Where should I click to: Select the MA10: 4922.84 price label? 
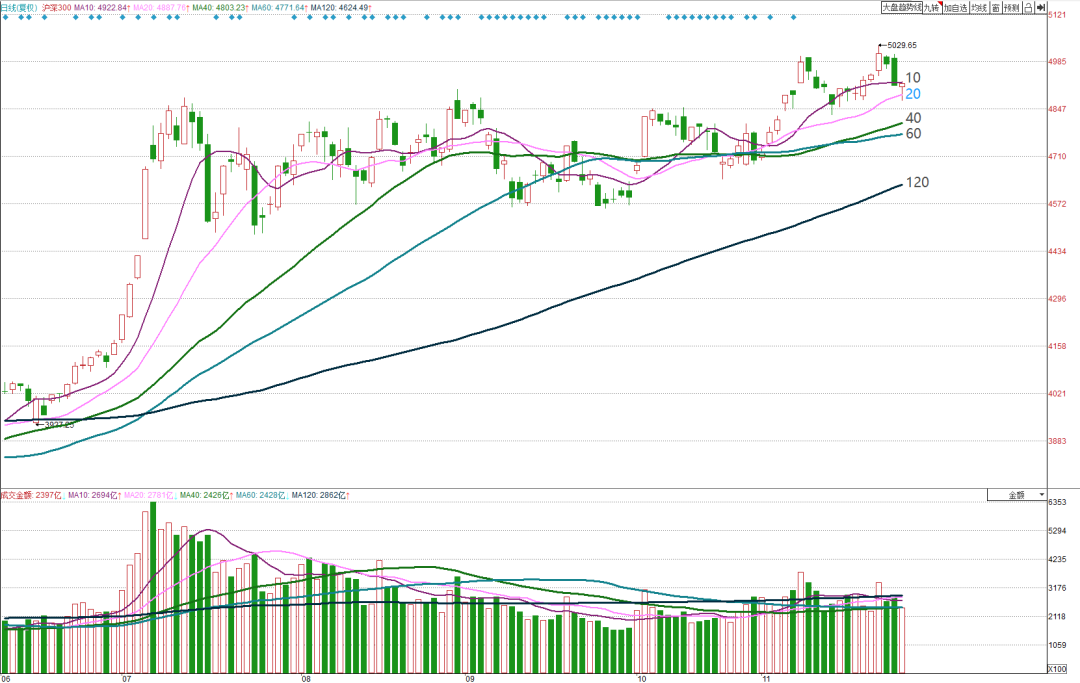click(102, 8)
